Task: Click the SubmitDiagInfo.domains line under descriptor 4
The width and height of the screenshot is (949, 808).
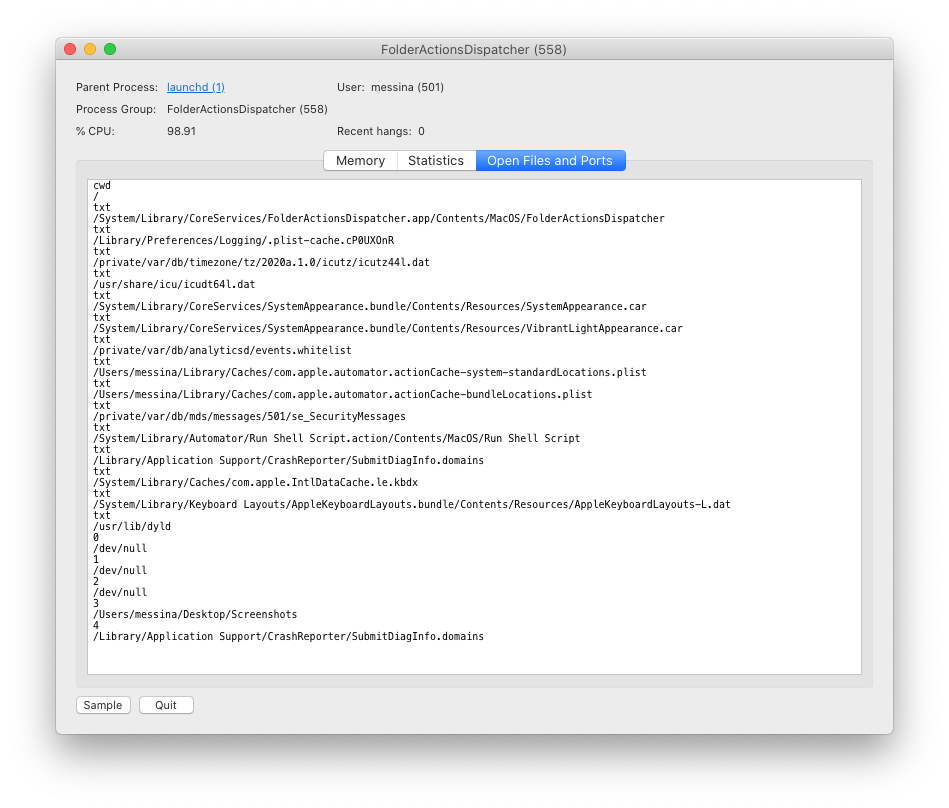Action: 288,637
